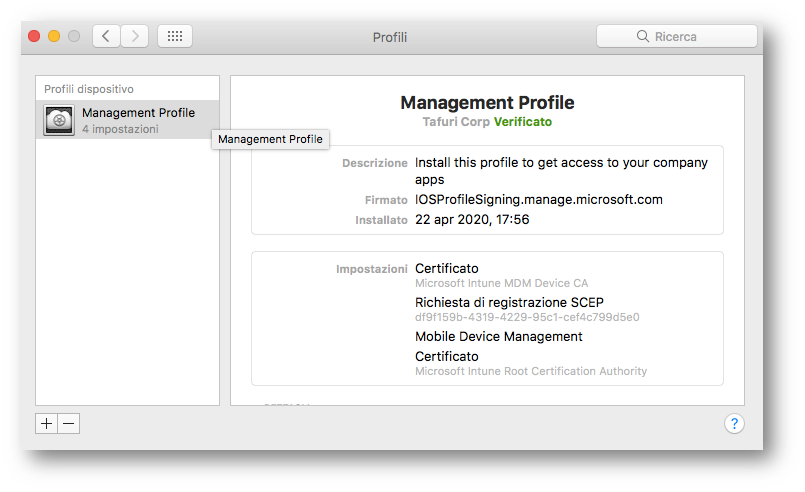Click the 'Tafuri Corp' organization name
805x492 pixels.
pos(456,122)
